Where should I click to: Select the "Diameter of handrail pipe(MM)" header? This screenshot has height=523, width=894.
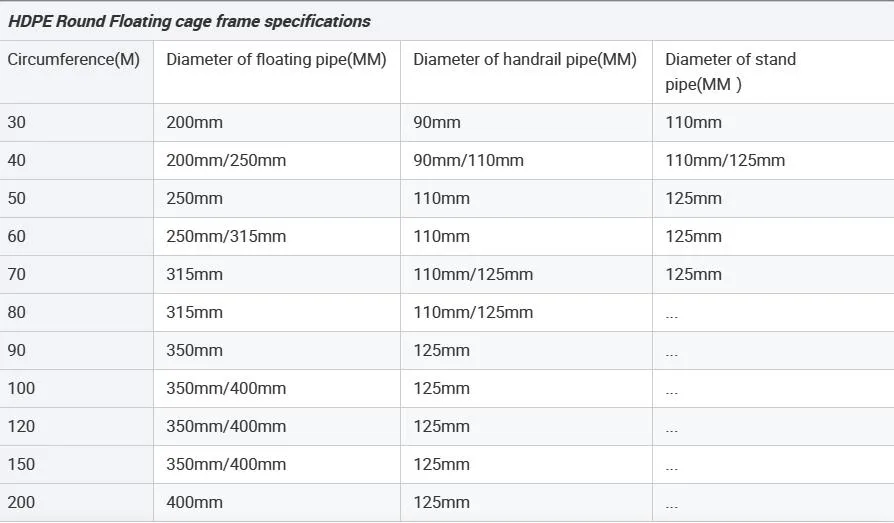[525, 59]
